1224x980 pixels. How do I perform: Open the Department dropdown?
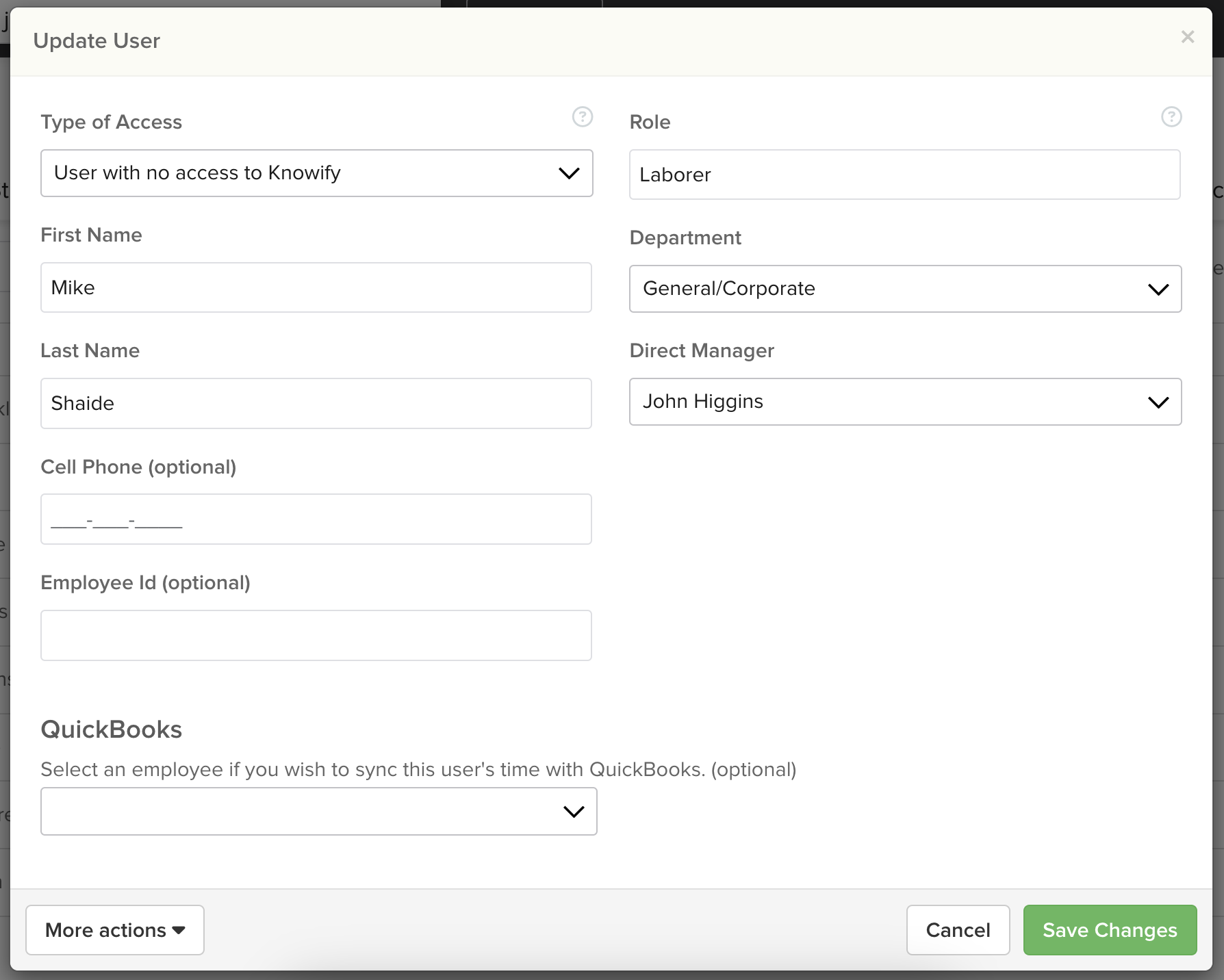tap(905, 289)
